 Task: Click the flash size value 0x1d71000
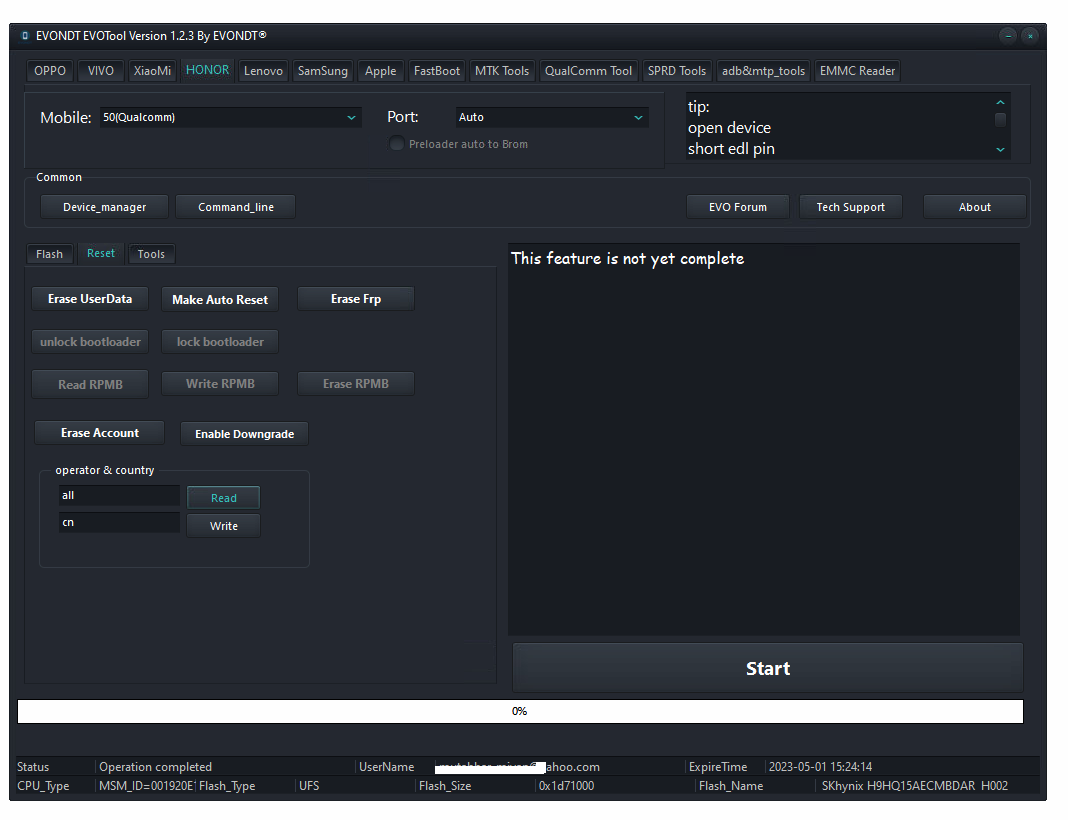[567, 786]
